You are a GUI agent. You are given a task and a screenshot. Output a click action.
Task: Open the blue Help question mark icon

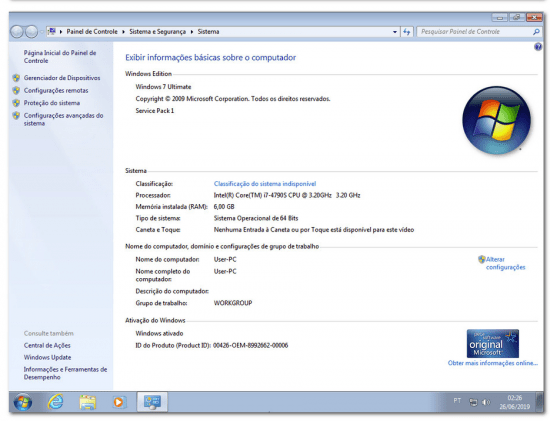point(538,47)
